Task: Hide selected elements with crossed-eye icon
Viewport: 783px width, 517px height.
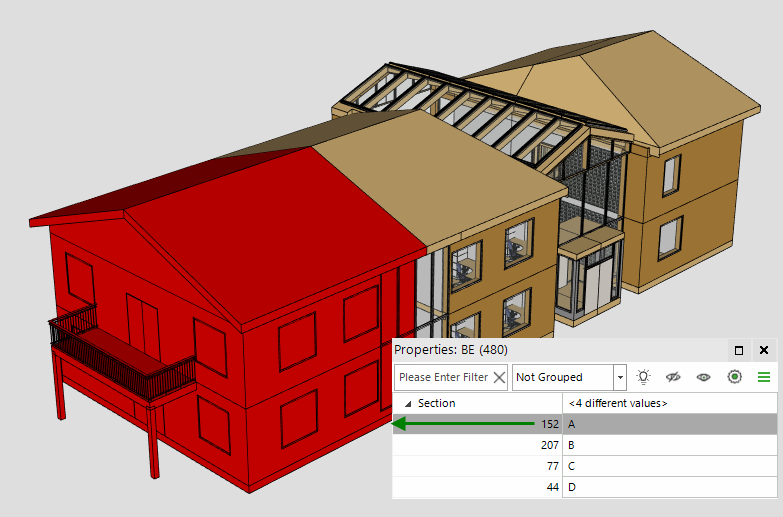Action: point(673,377)
